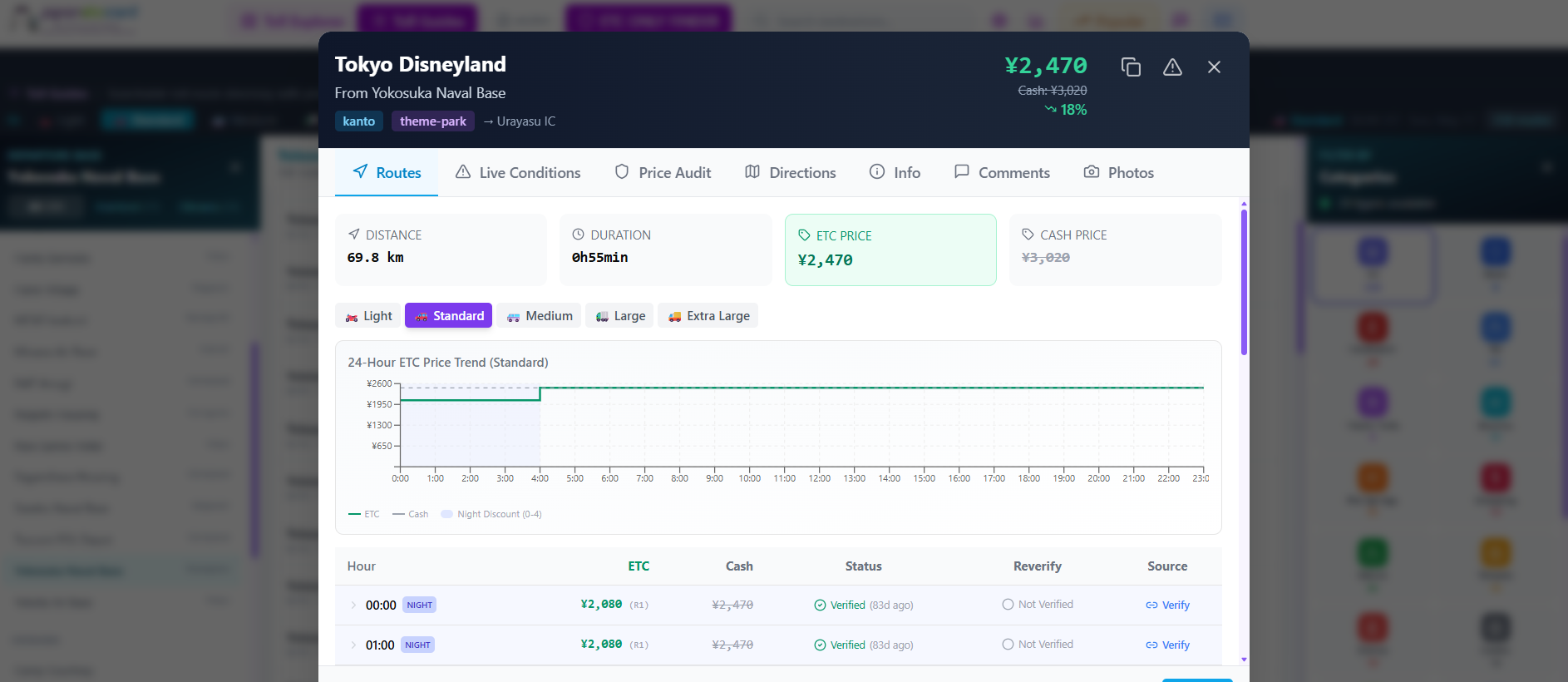Viewport: 1568px width, 682px height.
Task: Pick the Extra Large vehicle class
Action: (708, 316)
